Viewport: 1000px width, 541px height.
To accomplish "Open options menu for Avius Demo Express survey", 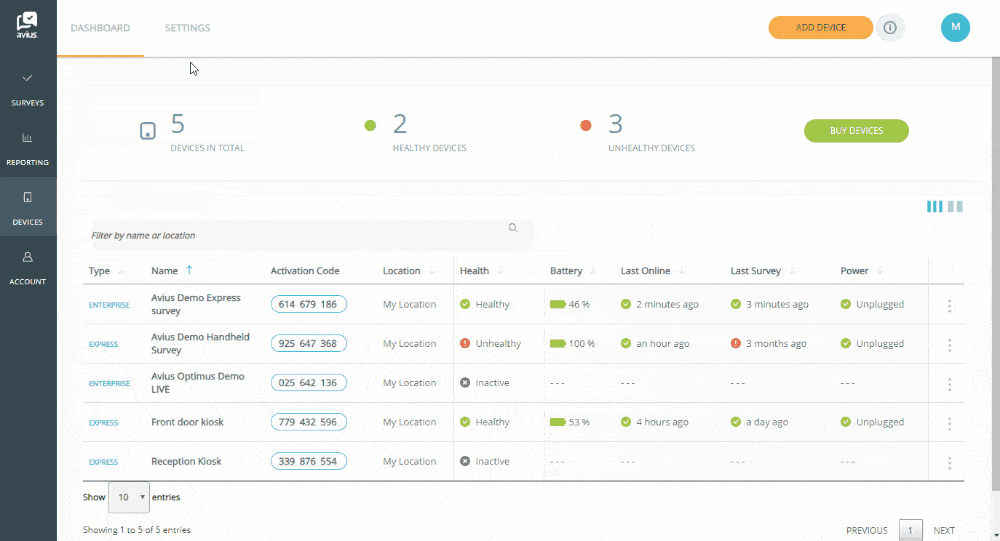I will 949,305.
